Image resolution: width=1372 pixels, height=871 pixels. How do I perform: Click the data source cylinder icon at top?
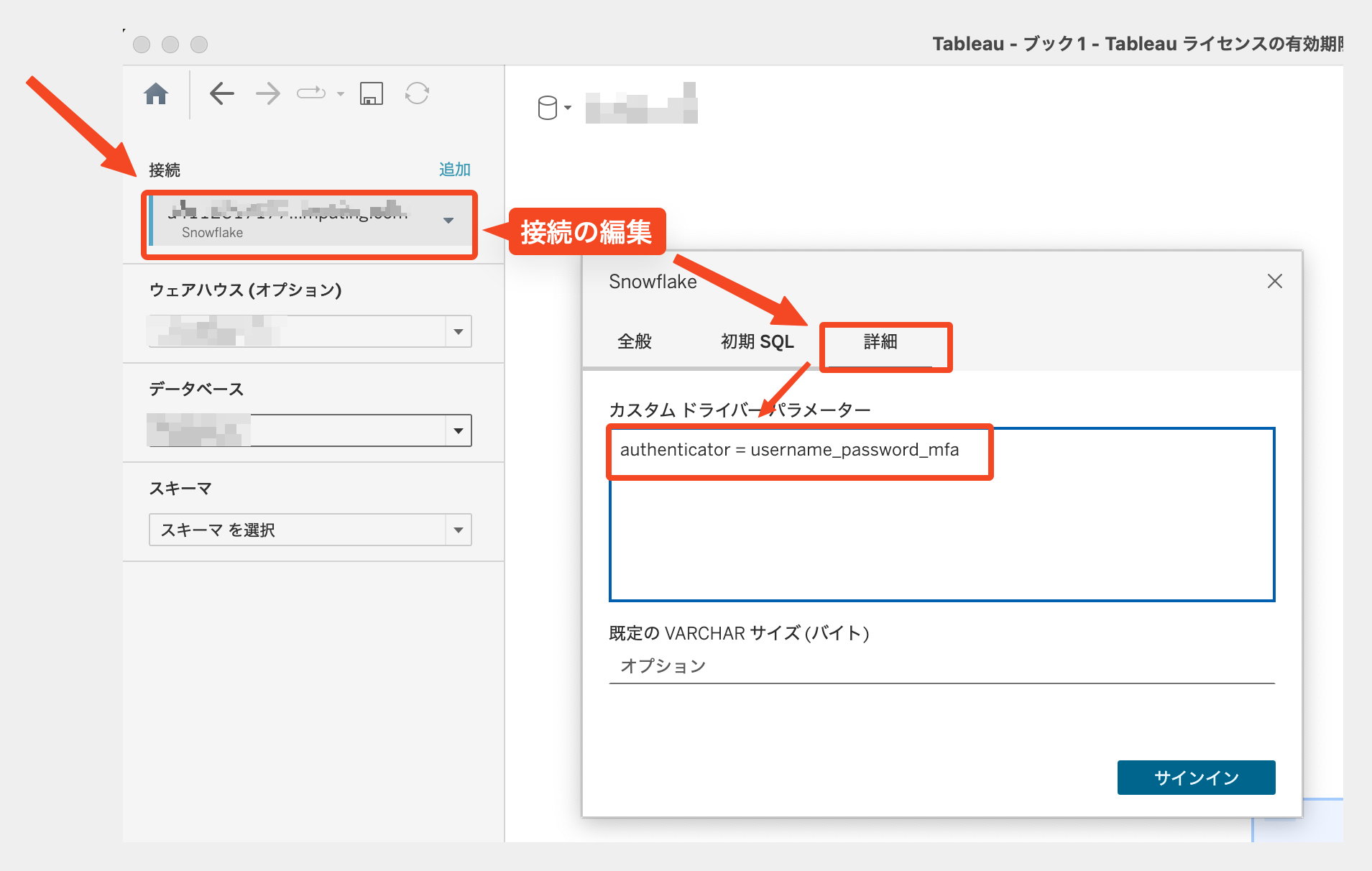547,106
